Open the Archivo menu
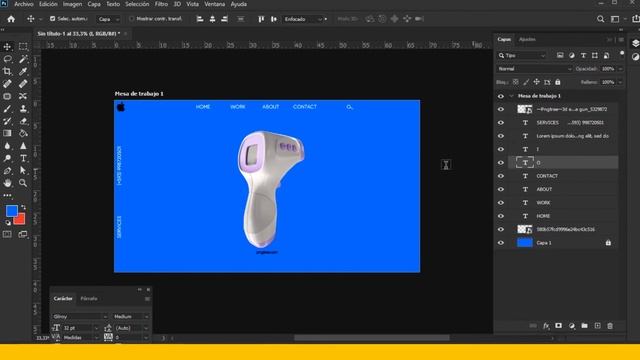This screenshot has width=640, height=360. (24, 4)
